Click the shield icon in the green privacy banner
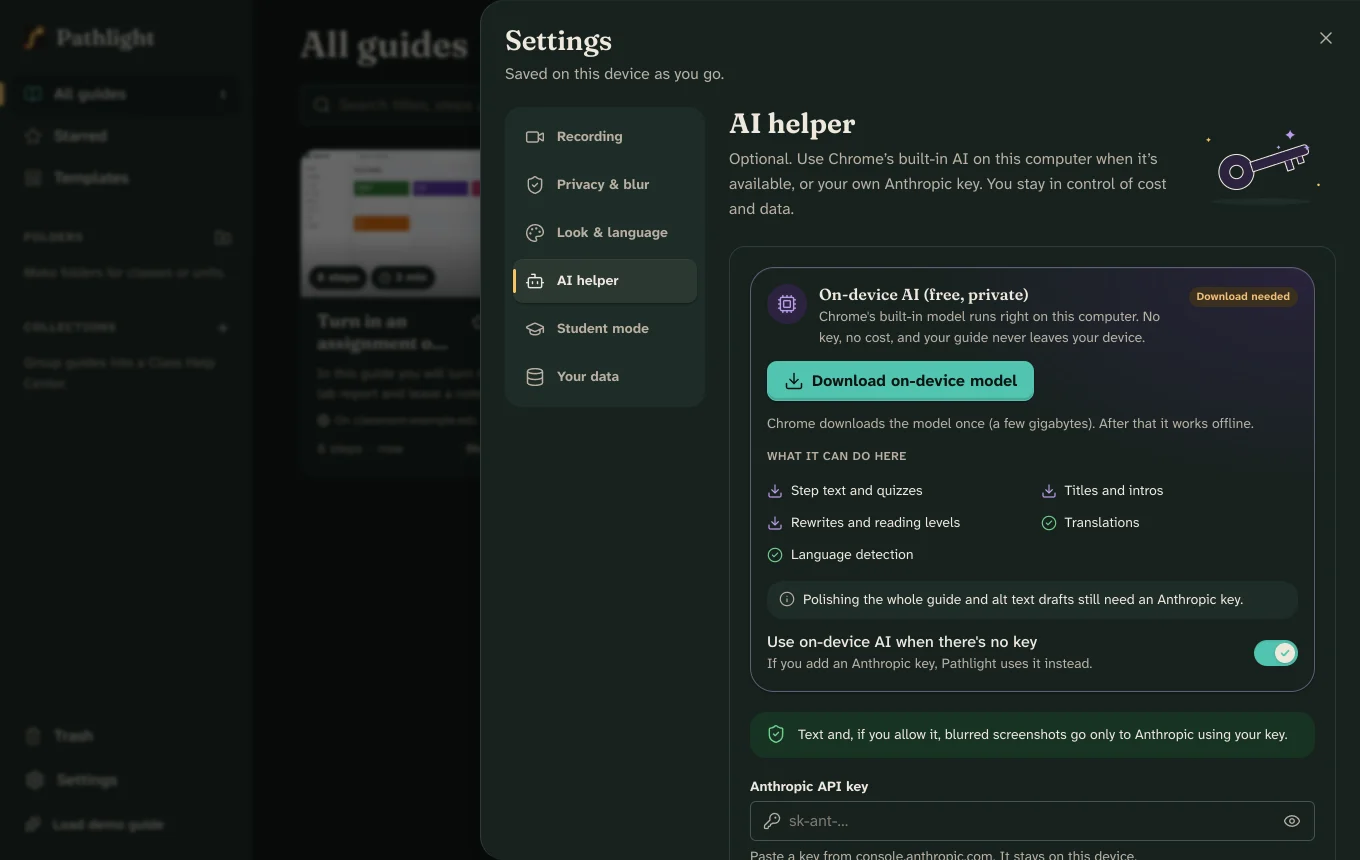 pos(776,735)
